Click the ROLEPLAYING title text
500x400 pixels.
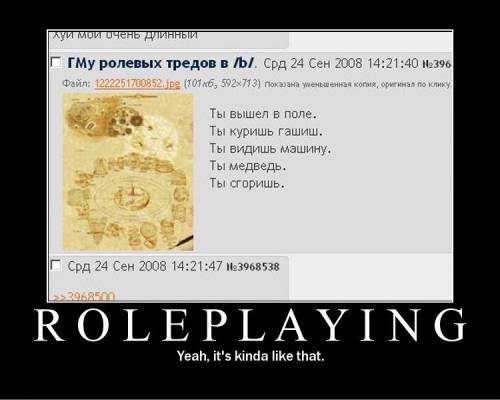(250, 325)
